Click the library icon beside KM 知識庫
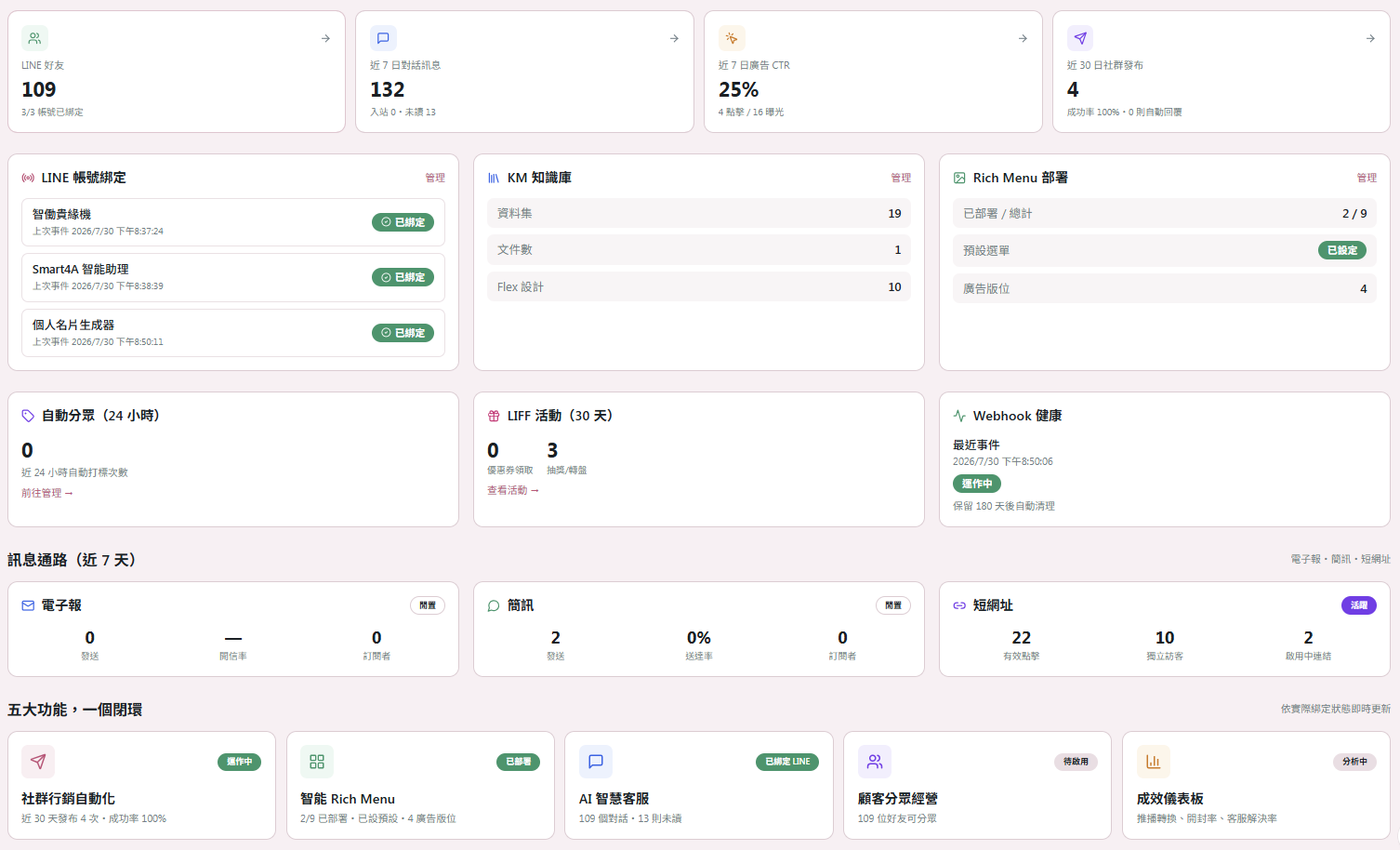 pyautogui.click(x=494, y=178)
